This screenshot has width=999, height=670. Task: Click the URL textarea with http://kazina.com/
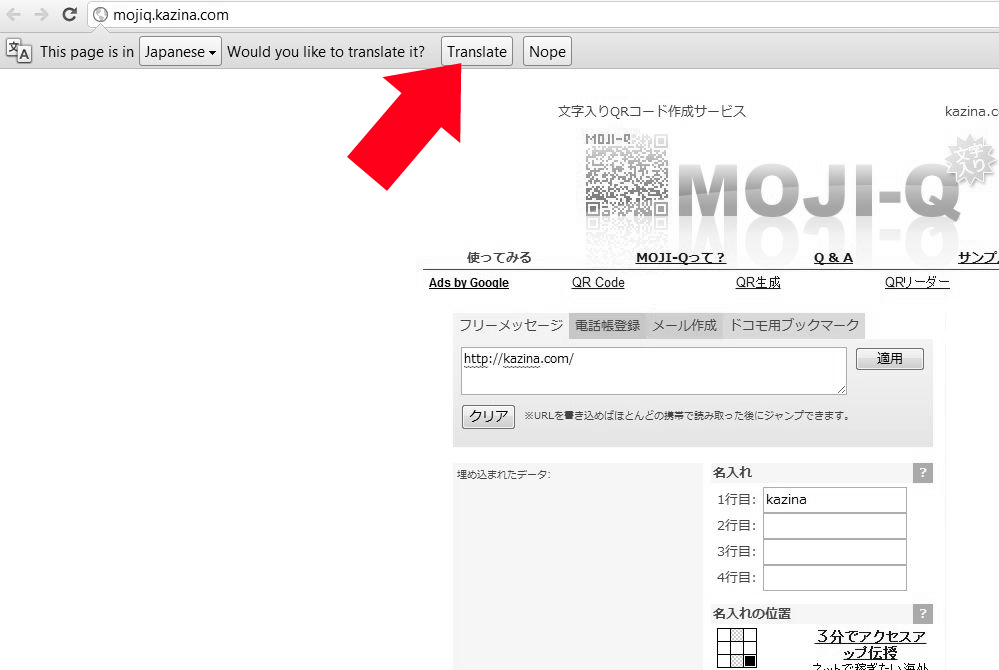pyautogui.click(x=653, y=370)
